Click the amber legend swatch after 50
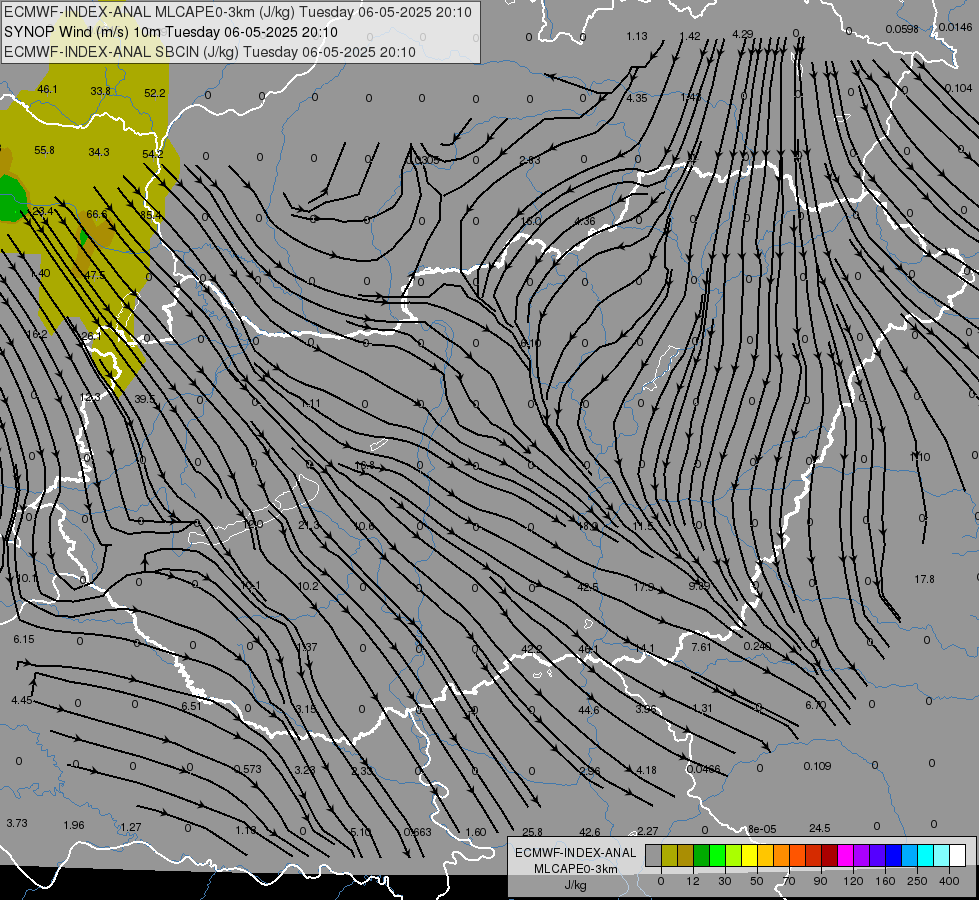This screenshot has height=900, width=979. [765, 855]
